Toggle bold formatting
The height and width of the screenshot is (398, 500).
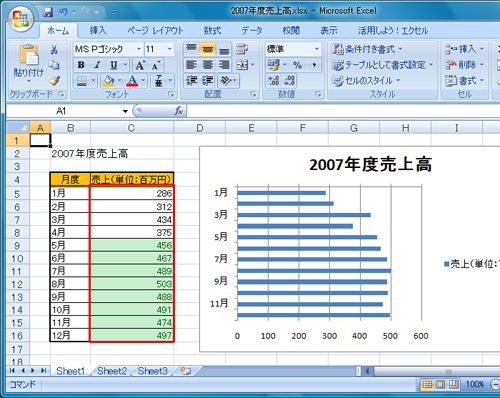coord(81,65)
